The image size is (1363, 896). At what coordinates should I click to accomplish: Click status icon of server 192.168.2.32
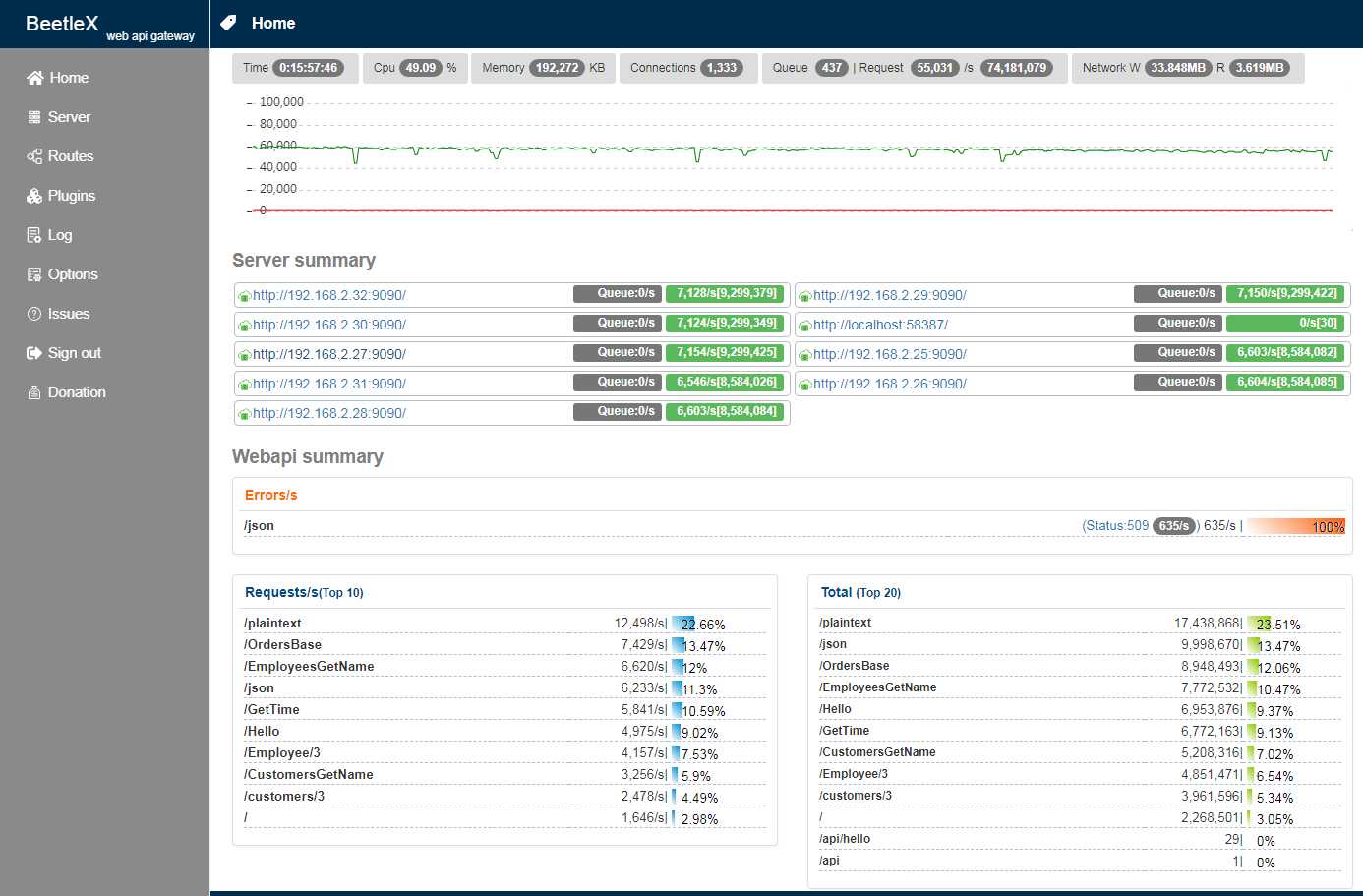point(244,296)
